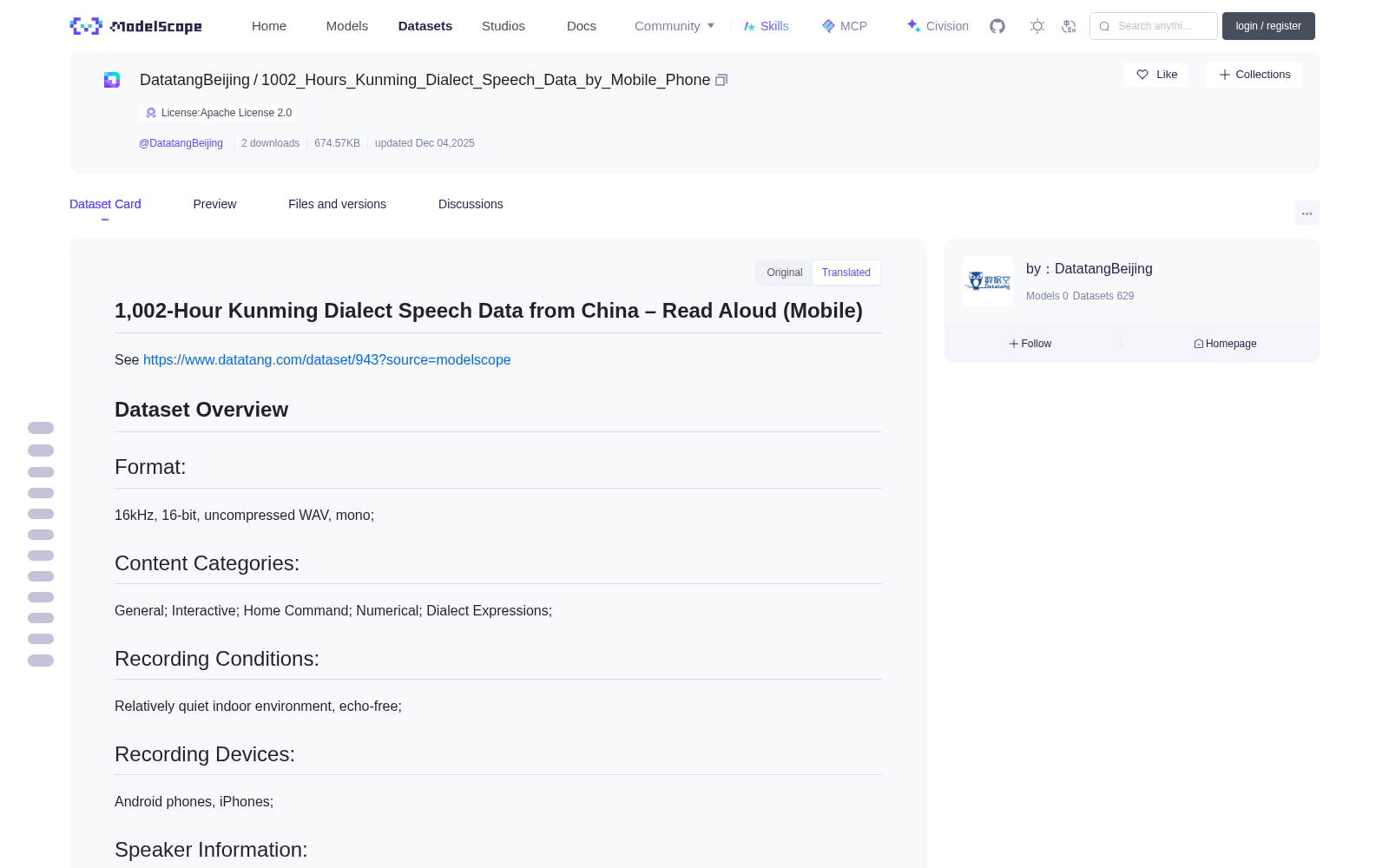The width and height of the screenshot is (1389, 868).
Task: Like this dataset
Action: click(x=1155, y=75)
